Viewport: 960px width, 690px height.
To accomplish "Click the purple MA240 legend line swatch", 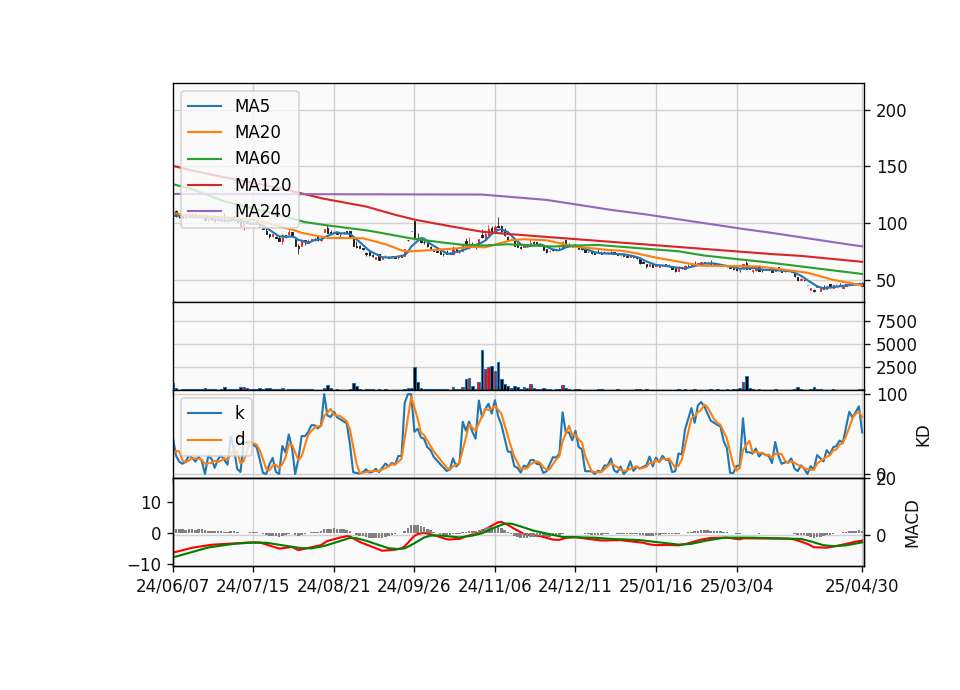I will [204, 211].
